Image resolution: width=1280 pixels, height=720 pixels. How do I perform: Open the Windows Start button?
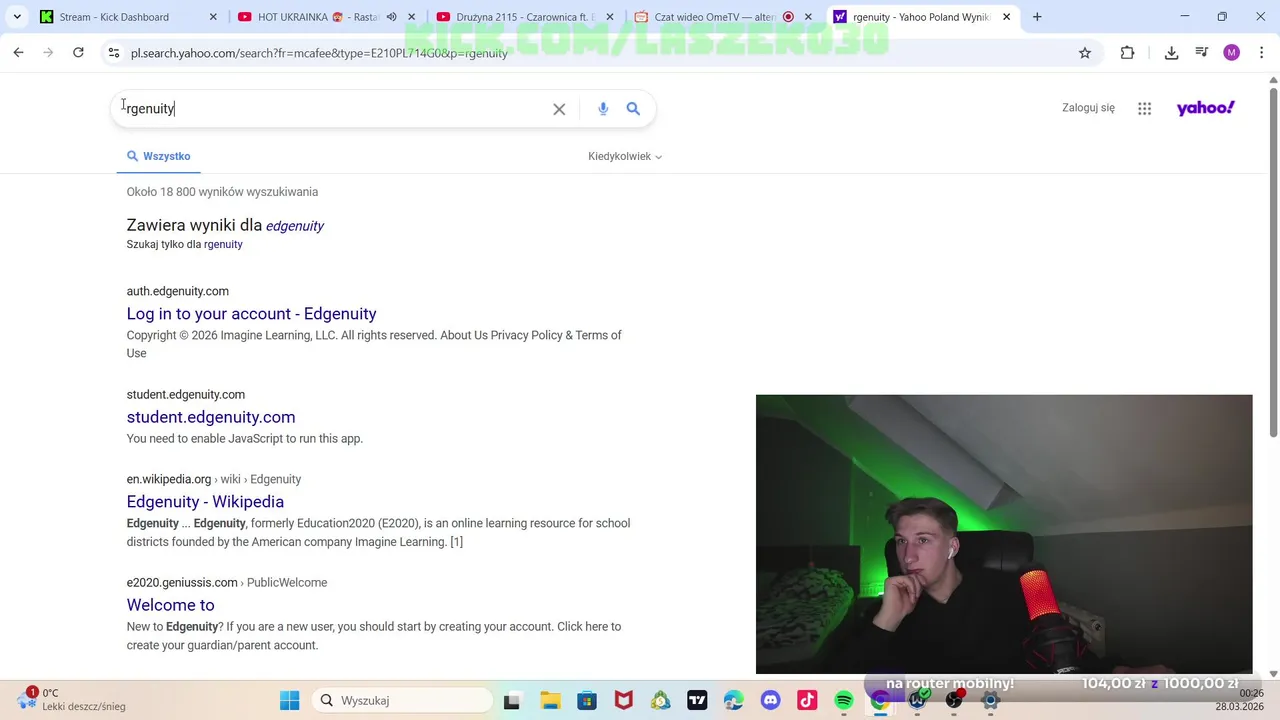coord(290,701)
